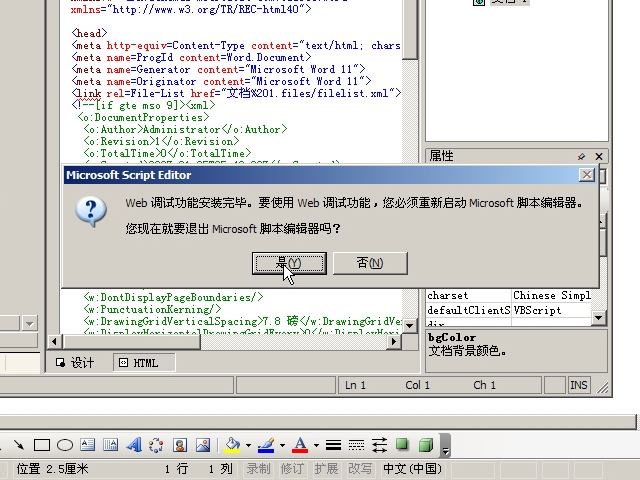Screen dimensions: 640x480
Task: Toggle 录制 macro recording in status bar
Action: (258, 469)
